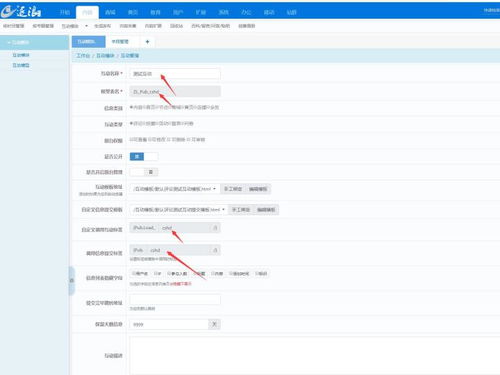Image resolution: width=500 pixels, height=375 pixels.
Task: Add a new tab with the plus icon
Action: point(147,42)
